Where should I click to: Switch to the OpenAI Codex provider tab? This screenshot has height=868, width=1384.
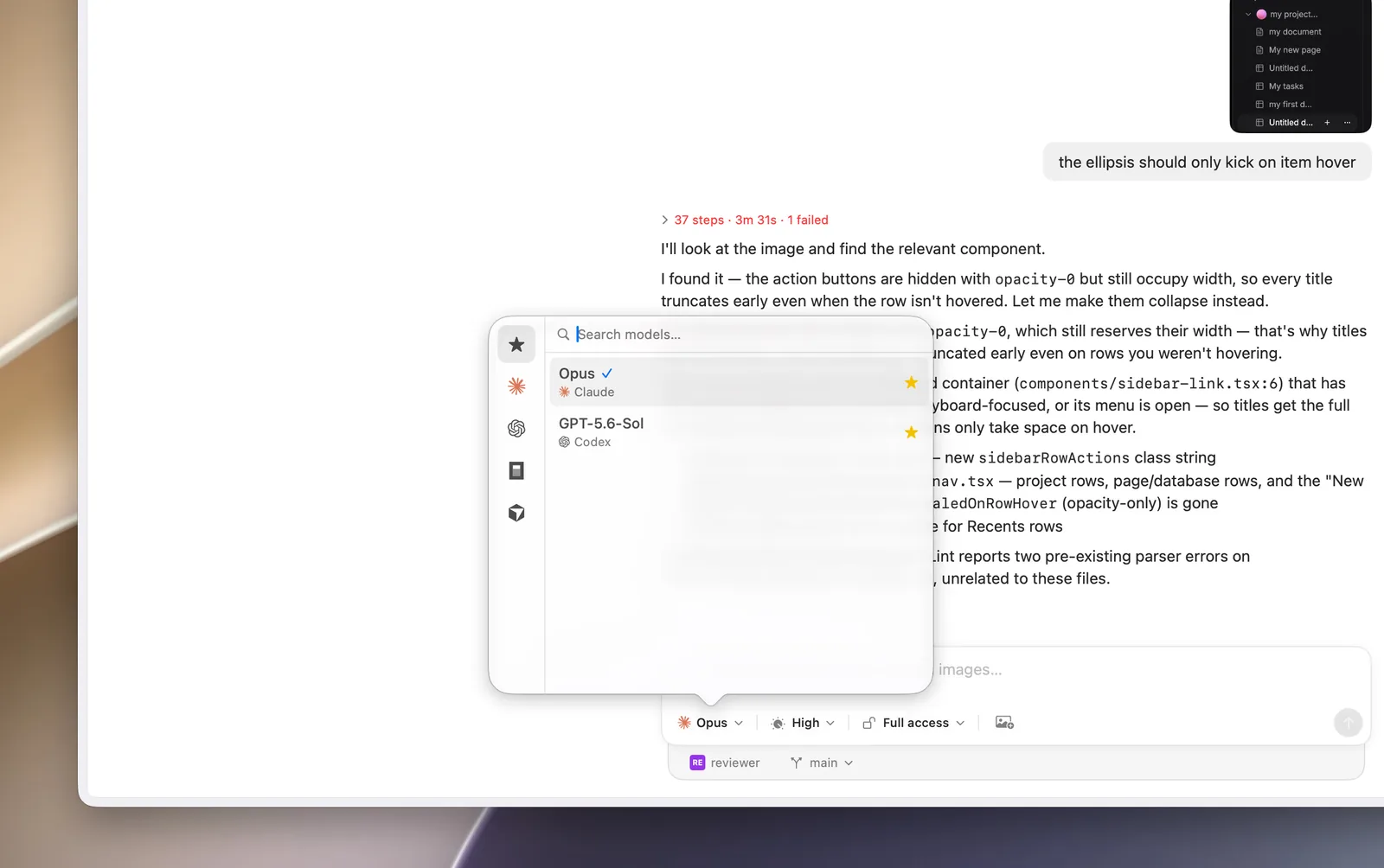(x=516, y=429)
